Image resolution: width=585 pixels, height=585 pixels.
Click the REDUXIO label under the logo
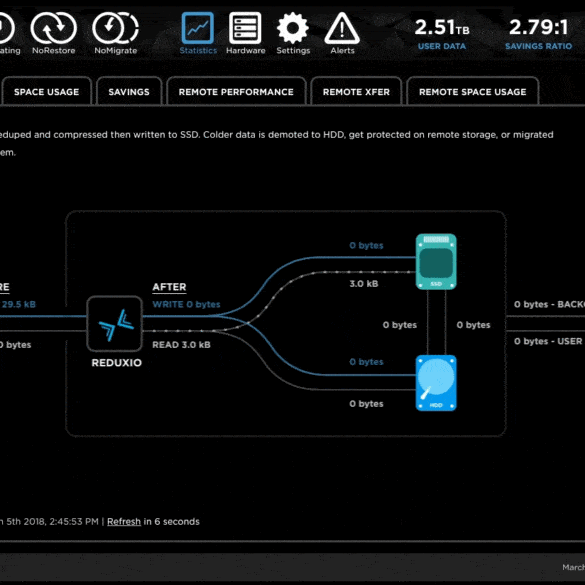116,363
